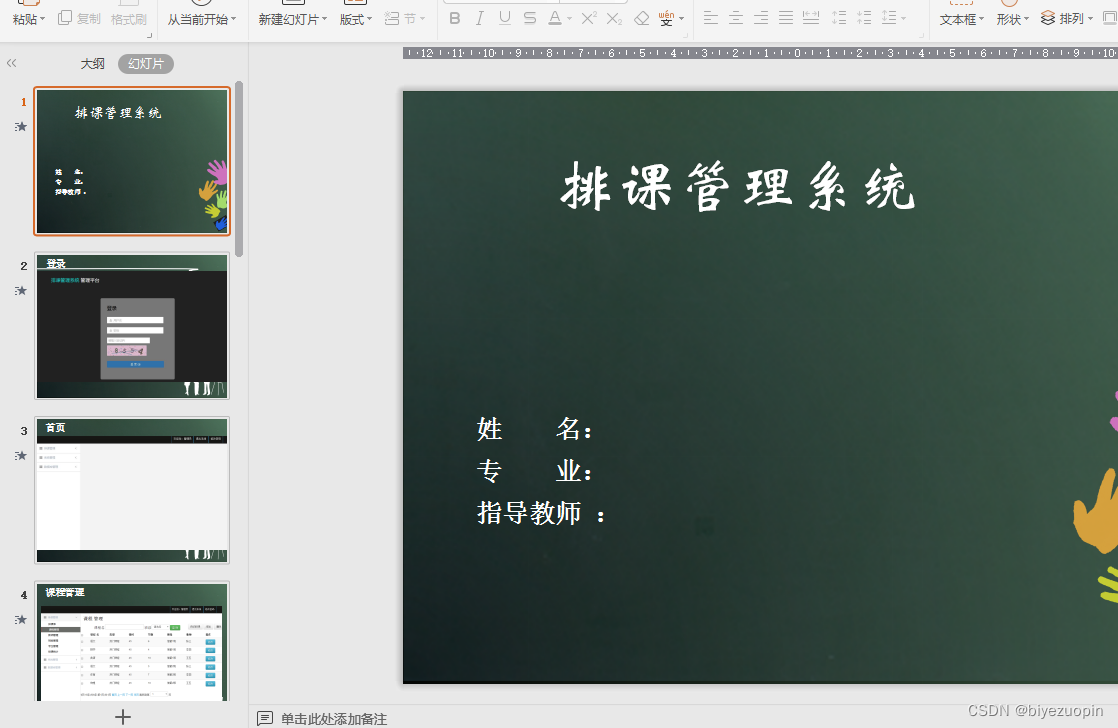Image resolution: width=1118 pixels, height=728 pixels.
Task: Click the wén pinyin guide icon
Action: tap(666, 19)
